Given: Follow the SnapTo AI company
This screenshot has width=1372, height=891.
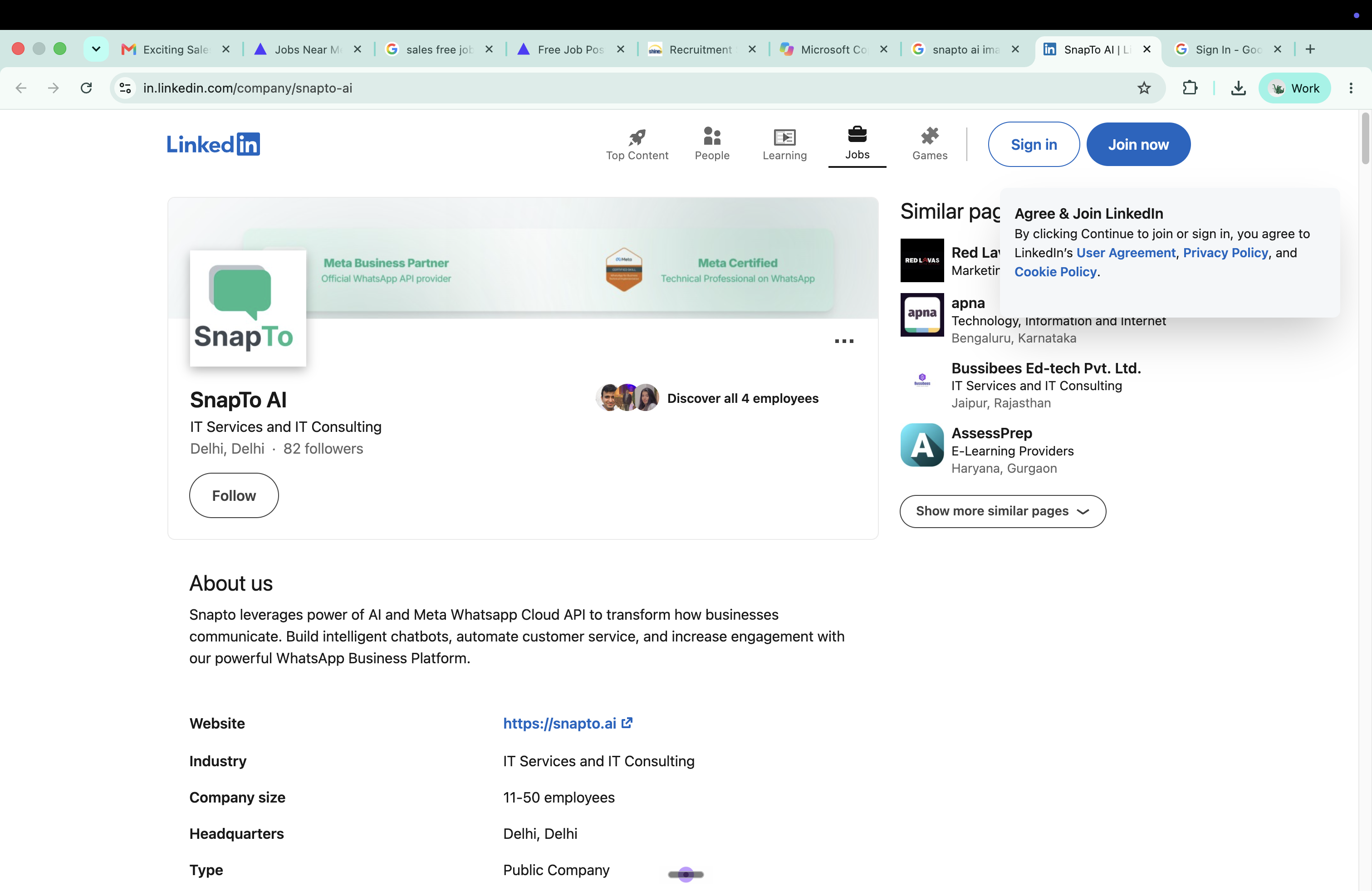Looking at the screenshot, I should [234, 496].
